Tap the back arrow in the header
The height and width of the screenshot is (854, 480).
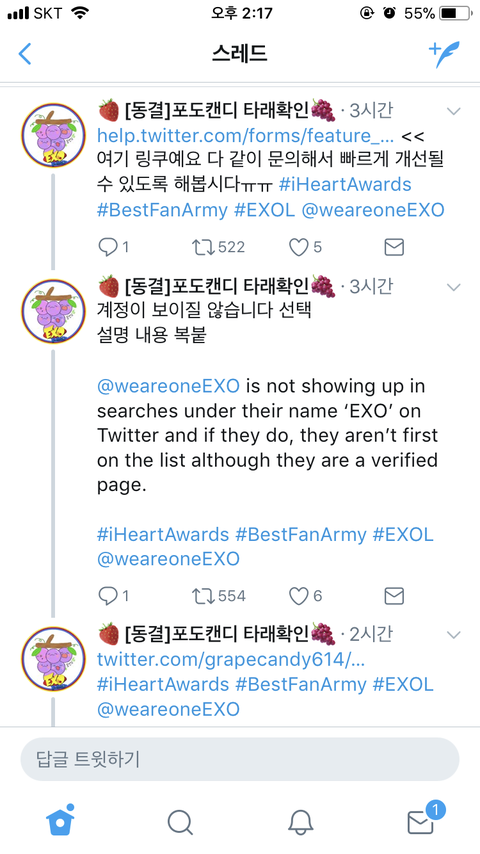[x=25, y=54]
